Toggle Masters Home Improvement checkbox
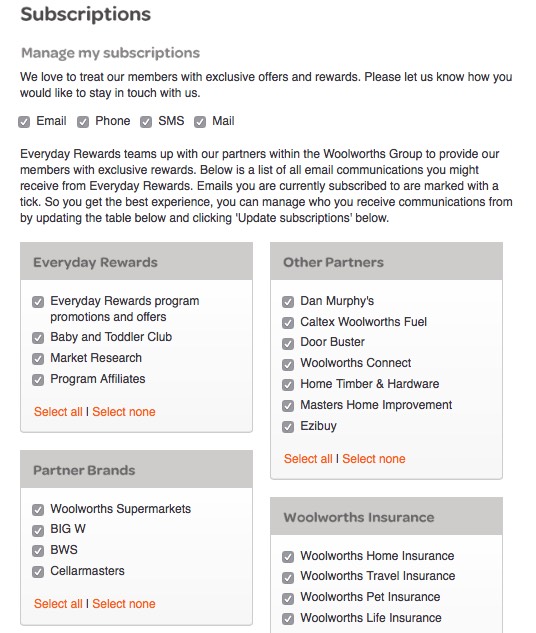 coord(288,406)
